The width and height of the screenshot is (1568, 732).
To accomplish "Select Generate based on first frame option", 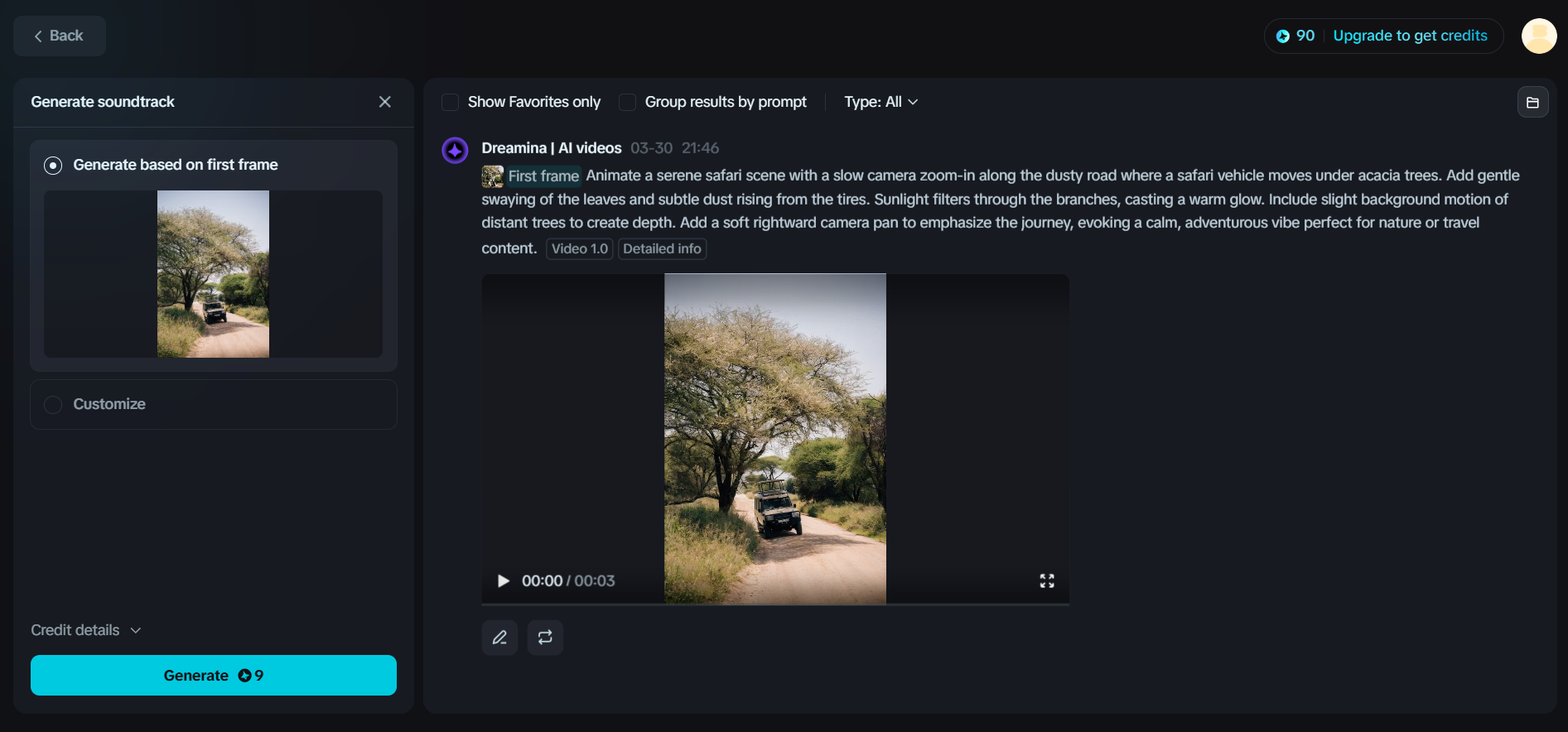I will pyautogui.click(x=53, y=166).
